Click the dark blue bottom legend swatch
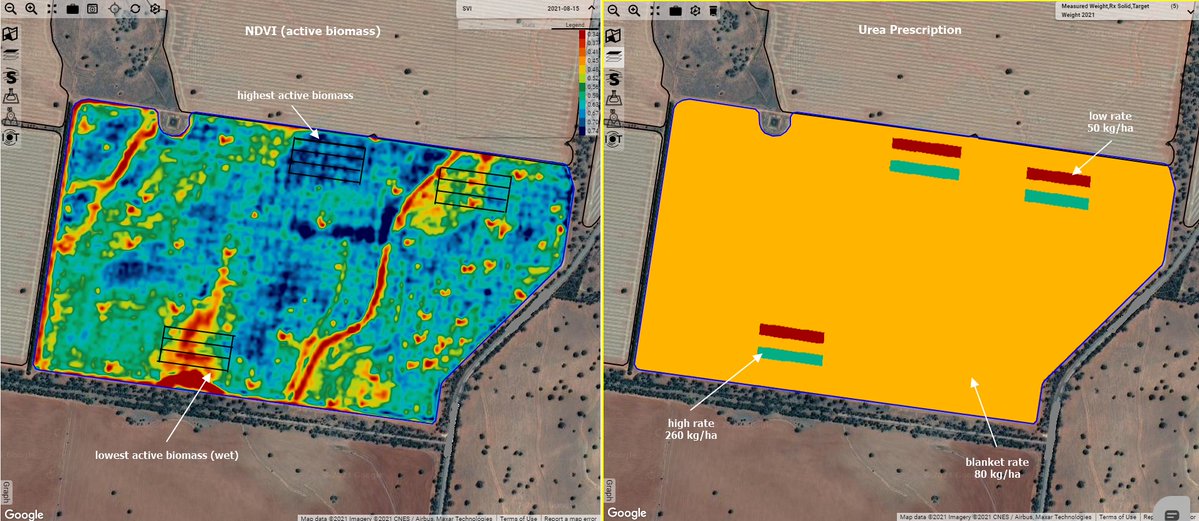 click(582, 131)
